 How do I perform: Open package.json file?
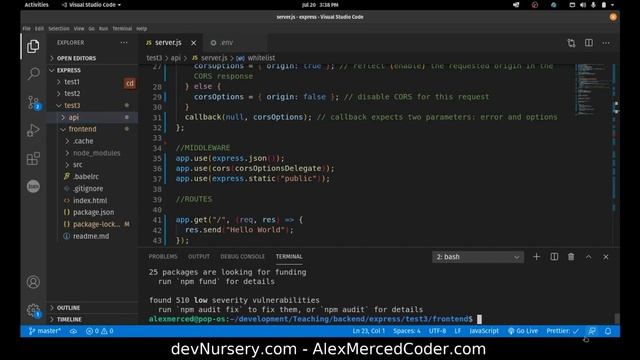coord(93,212)
